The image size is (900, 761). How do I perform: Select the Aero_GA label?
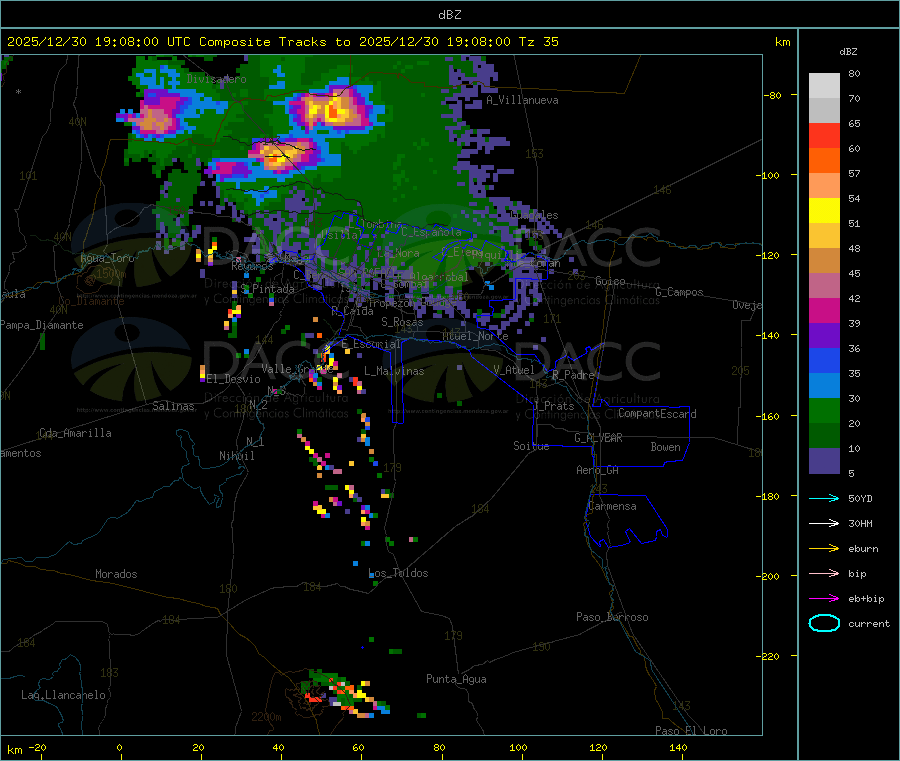[x=598, y=470]
